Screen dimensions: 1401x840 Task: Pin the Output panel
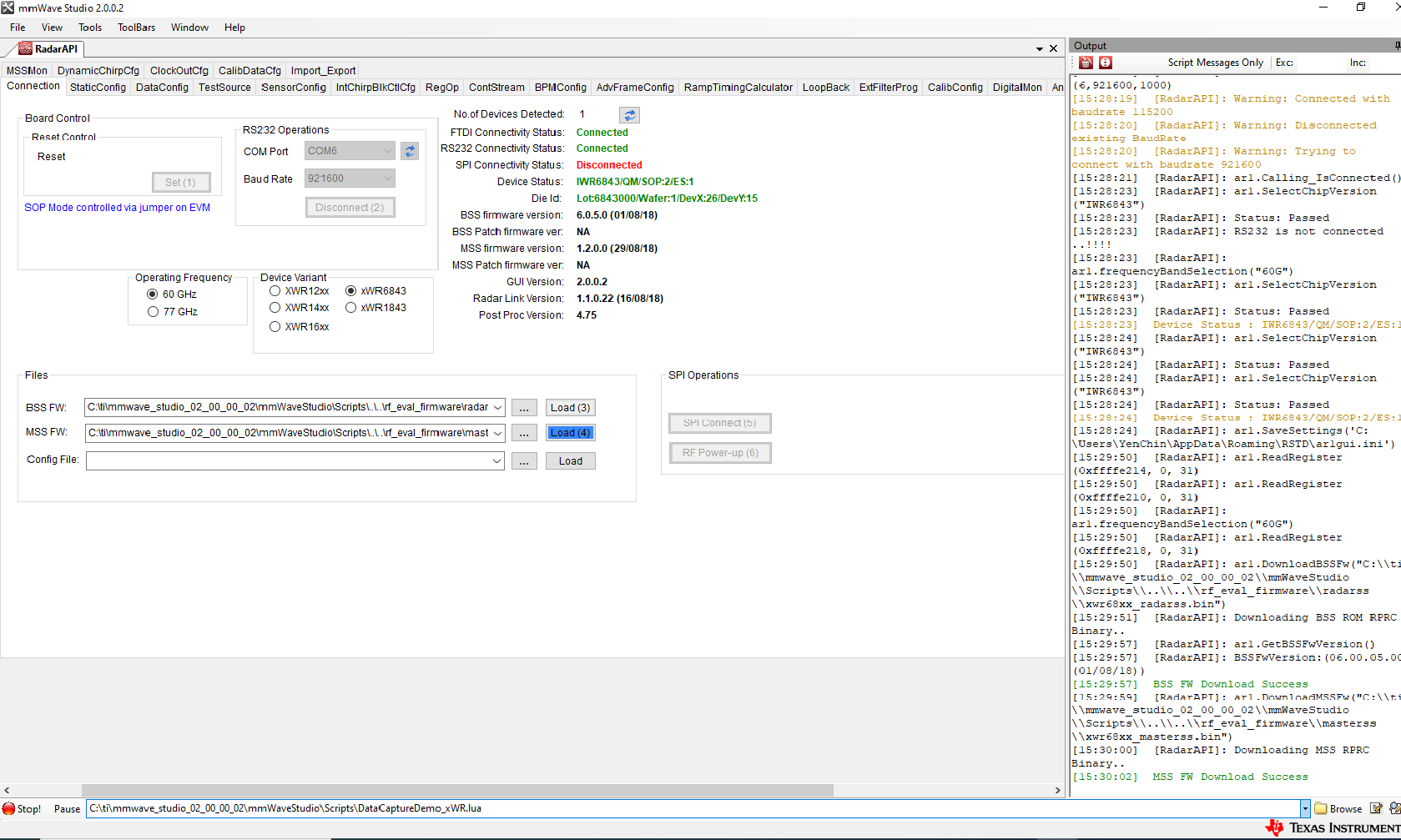coord(1397,45)
